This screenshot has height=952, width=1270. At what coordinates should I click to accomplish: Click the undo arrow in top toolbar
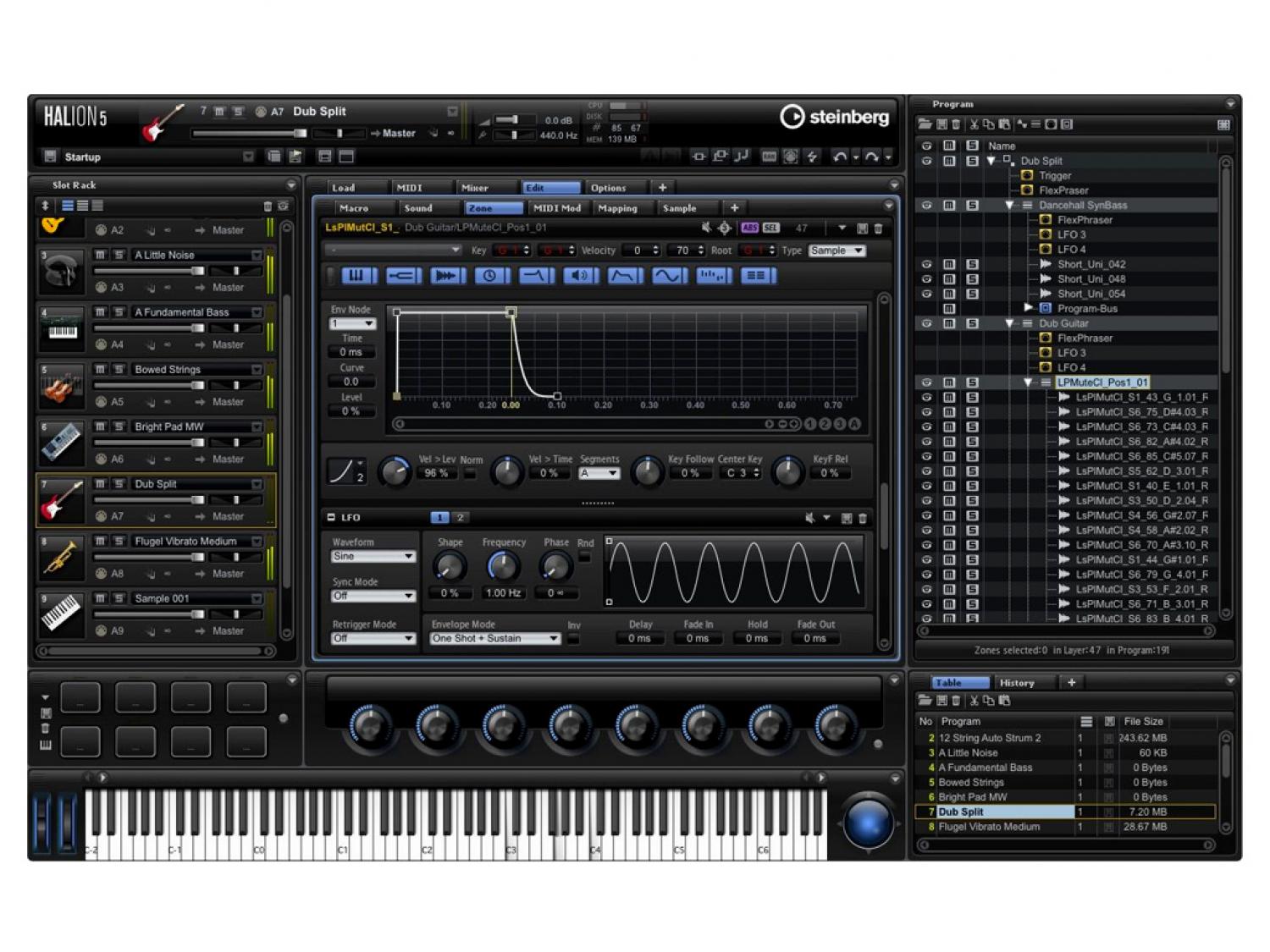click(839, 157)
